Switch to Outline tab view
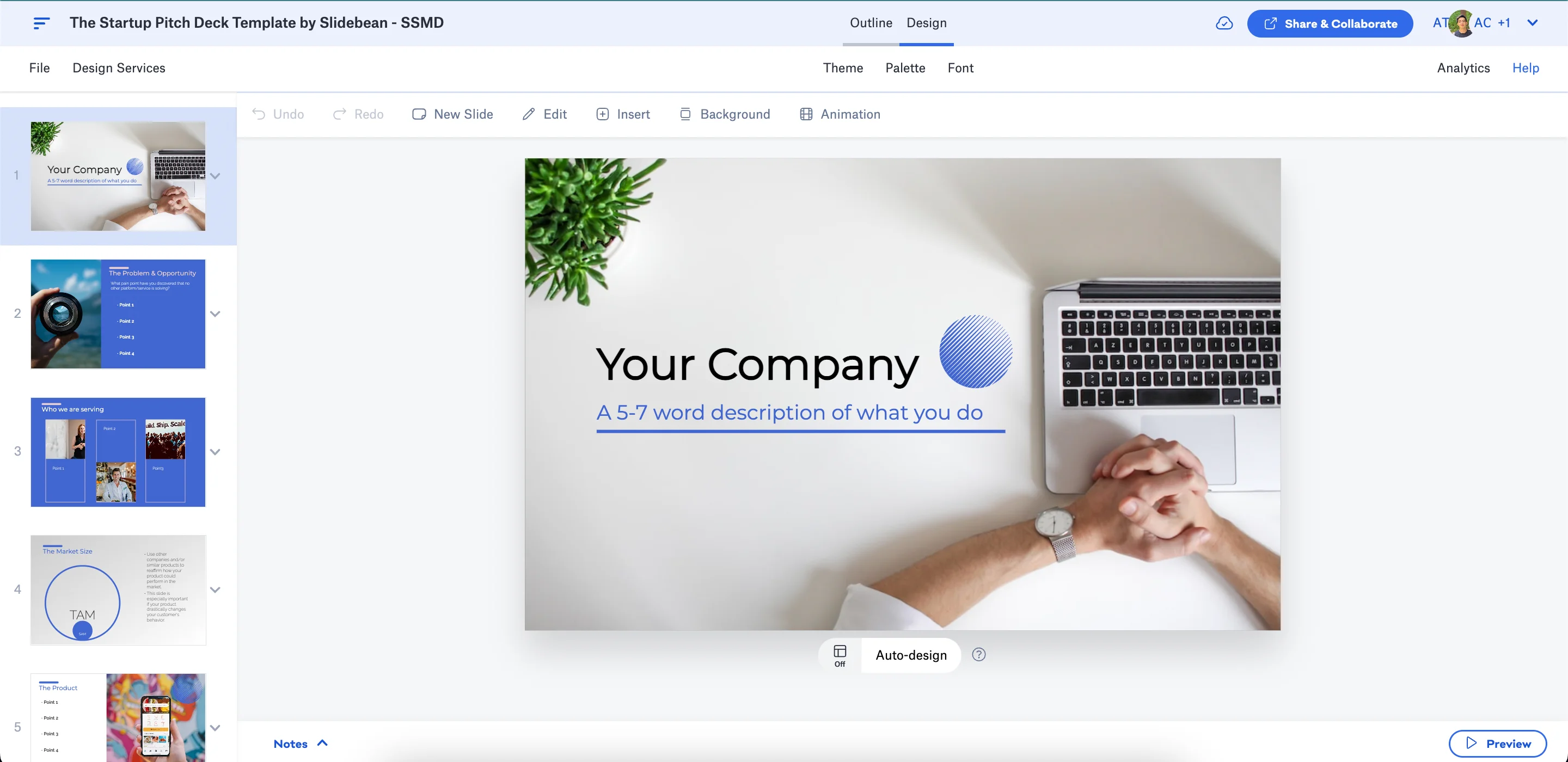Image resolution: width=1568 pixels, height=762 pixels. click(x=869, y=23)
